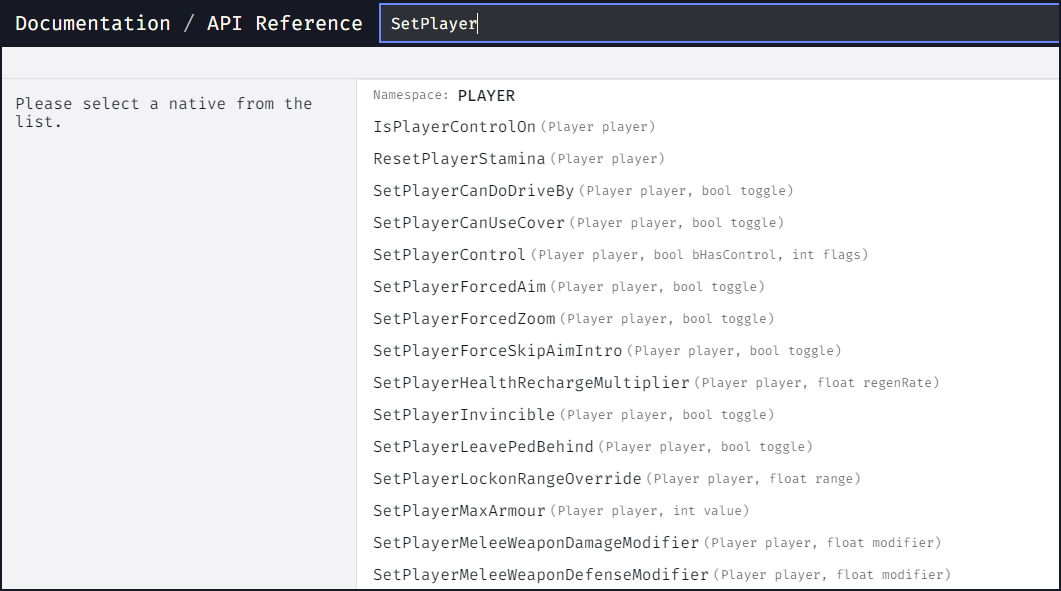The height and width of the screenshot is (591, 1061).
Task: Open SetPlayerLockonRangeOverride native entry
Action: click(507, 479)
